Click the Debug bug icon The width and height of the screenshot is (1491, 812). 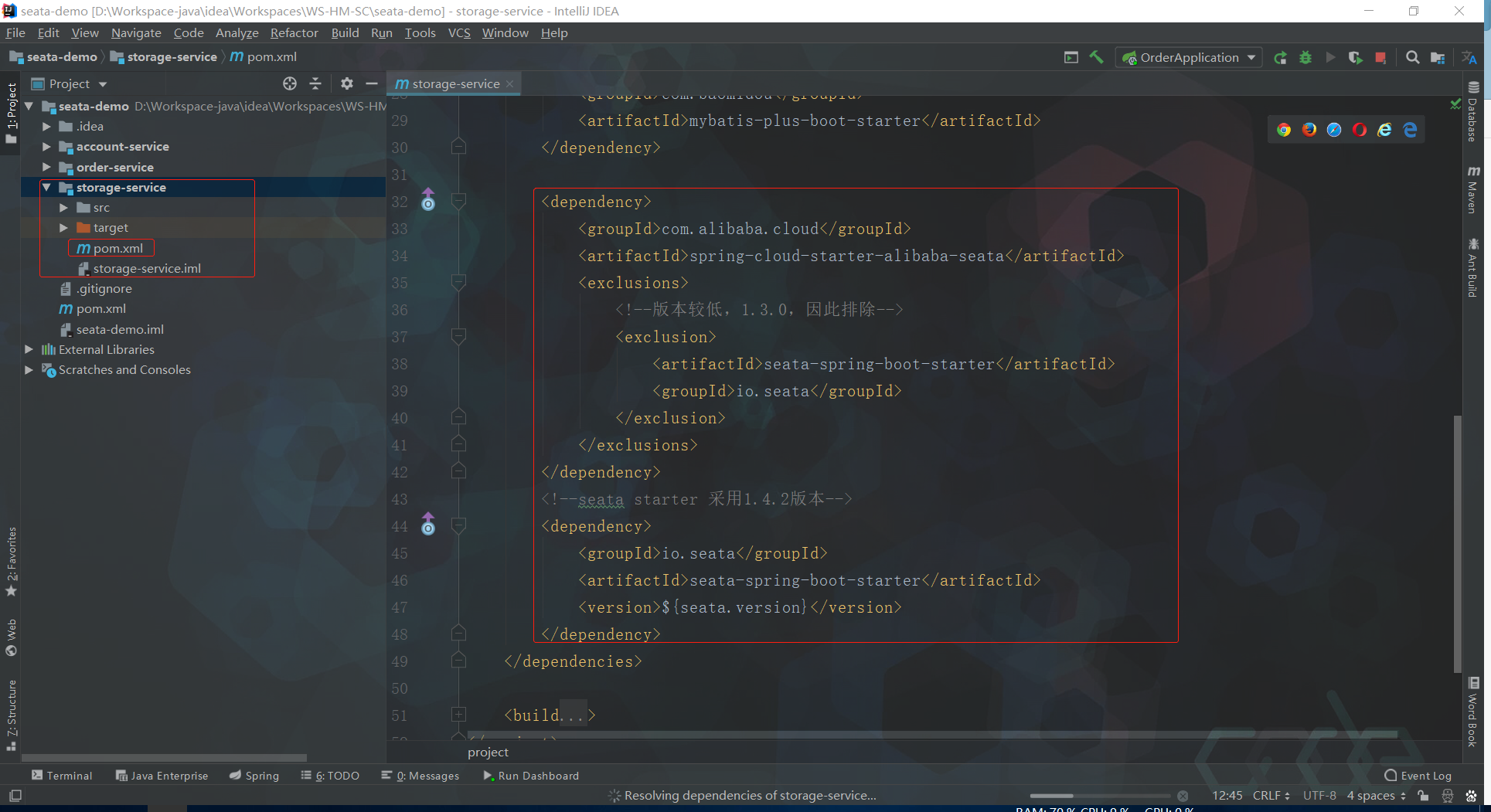point(1305,58)
